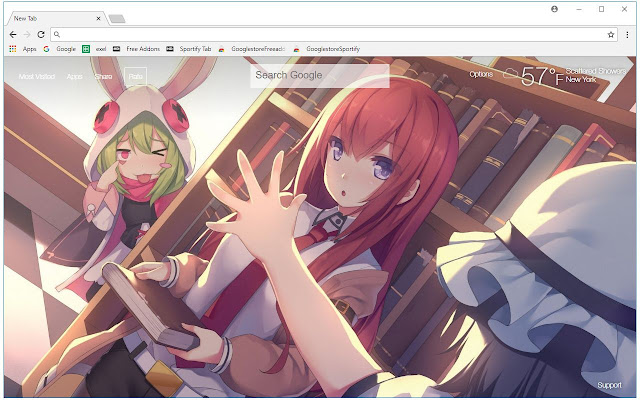Click the address bar
Image resolution: width=640 pixels, height=400 pixels.
[x=334, y=35]
